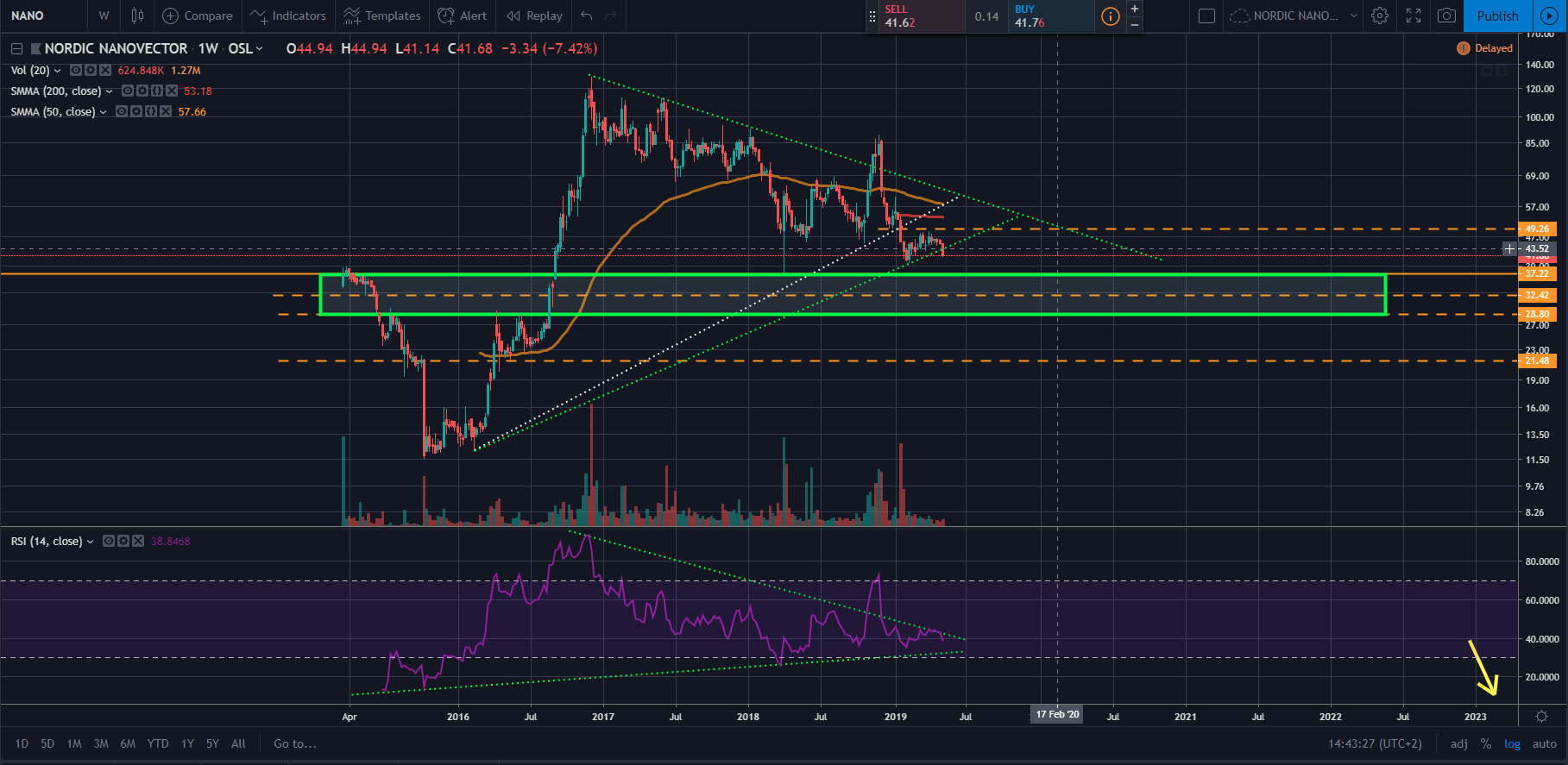Expand the SMMA (200, close) dropdown arrow
The width and height of the screenshot is (1568, 765).
(x=109, y=91)
